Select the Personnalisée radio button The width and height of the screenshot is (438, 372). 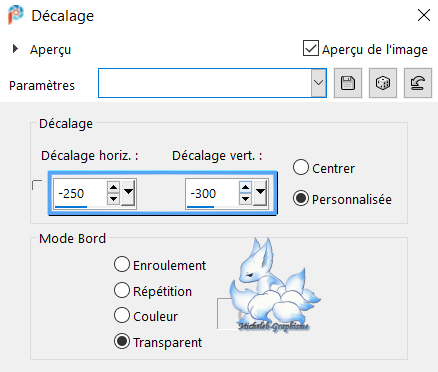[x=301, y=198]
